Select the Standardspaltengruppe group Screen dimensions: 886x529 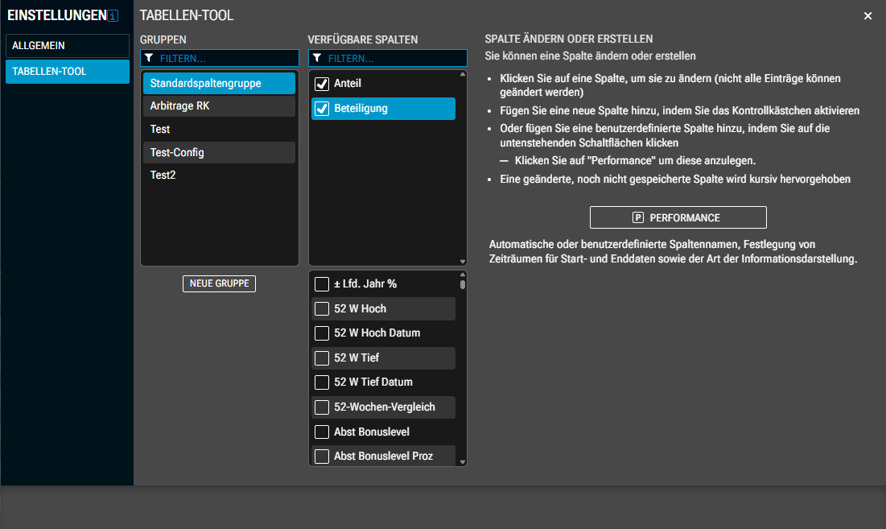point(219,83)
